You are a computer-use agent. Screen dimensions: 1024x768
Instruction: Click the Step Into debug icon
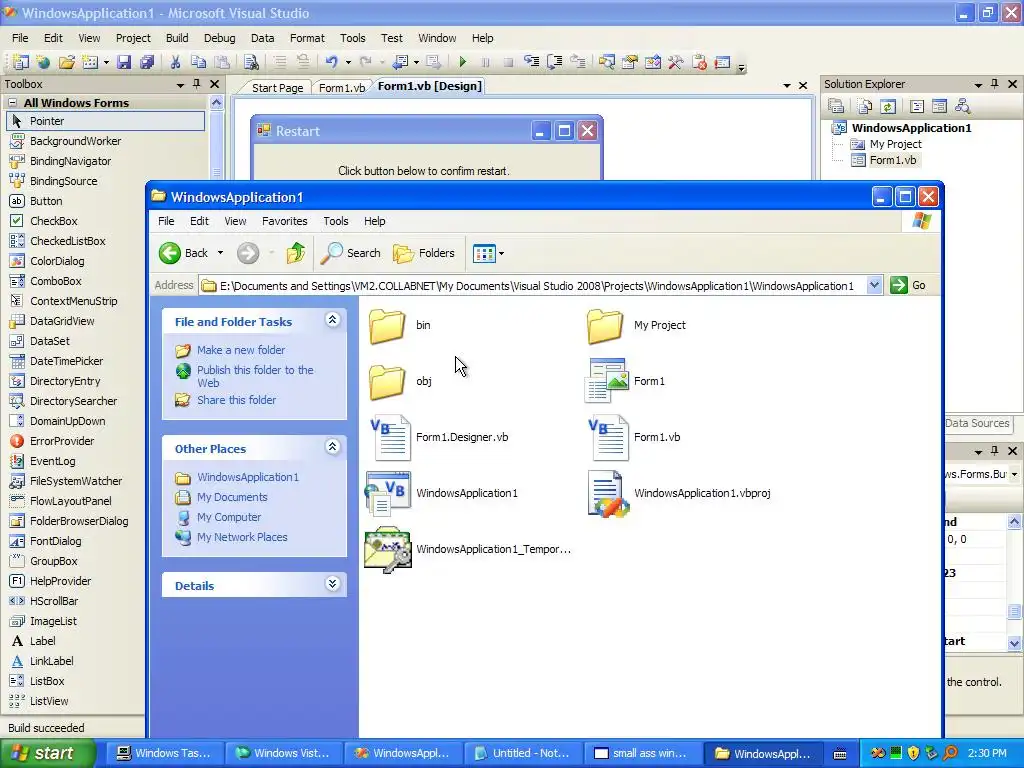point(532,62)
